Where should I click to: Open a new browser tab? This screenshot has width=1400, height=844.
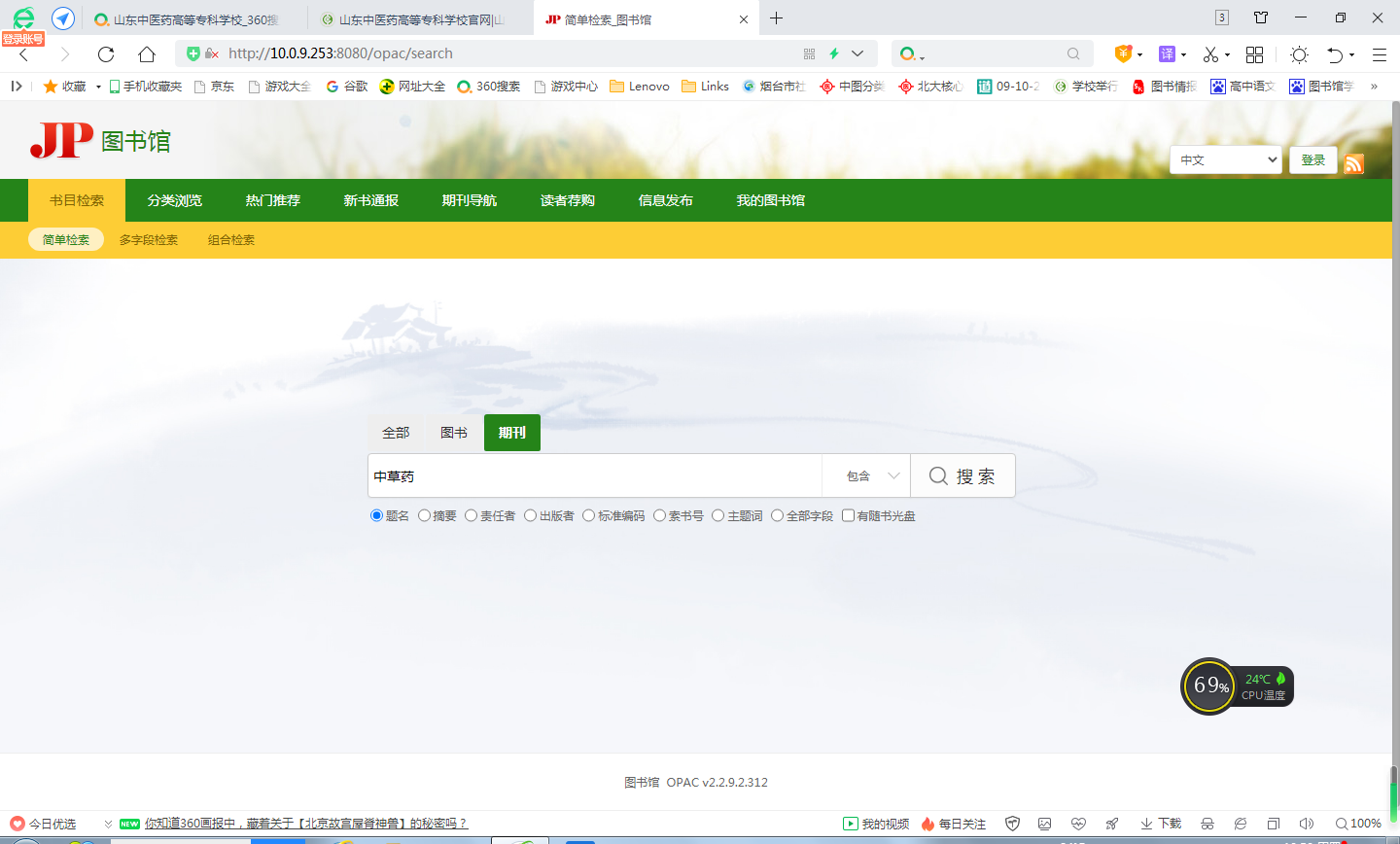[776, 18]
